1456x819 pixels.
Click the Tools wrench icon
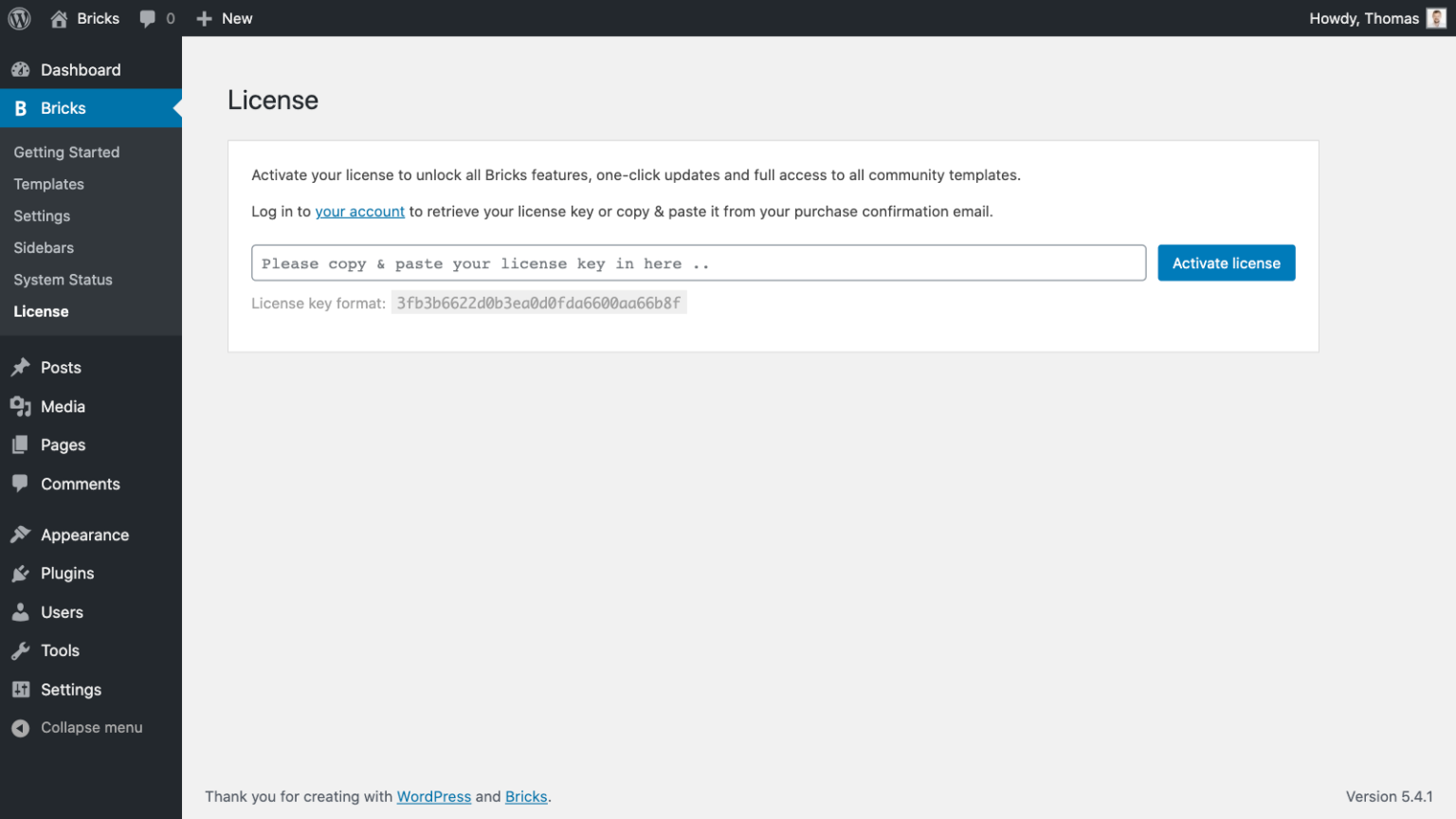[x=20, y=651]
